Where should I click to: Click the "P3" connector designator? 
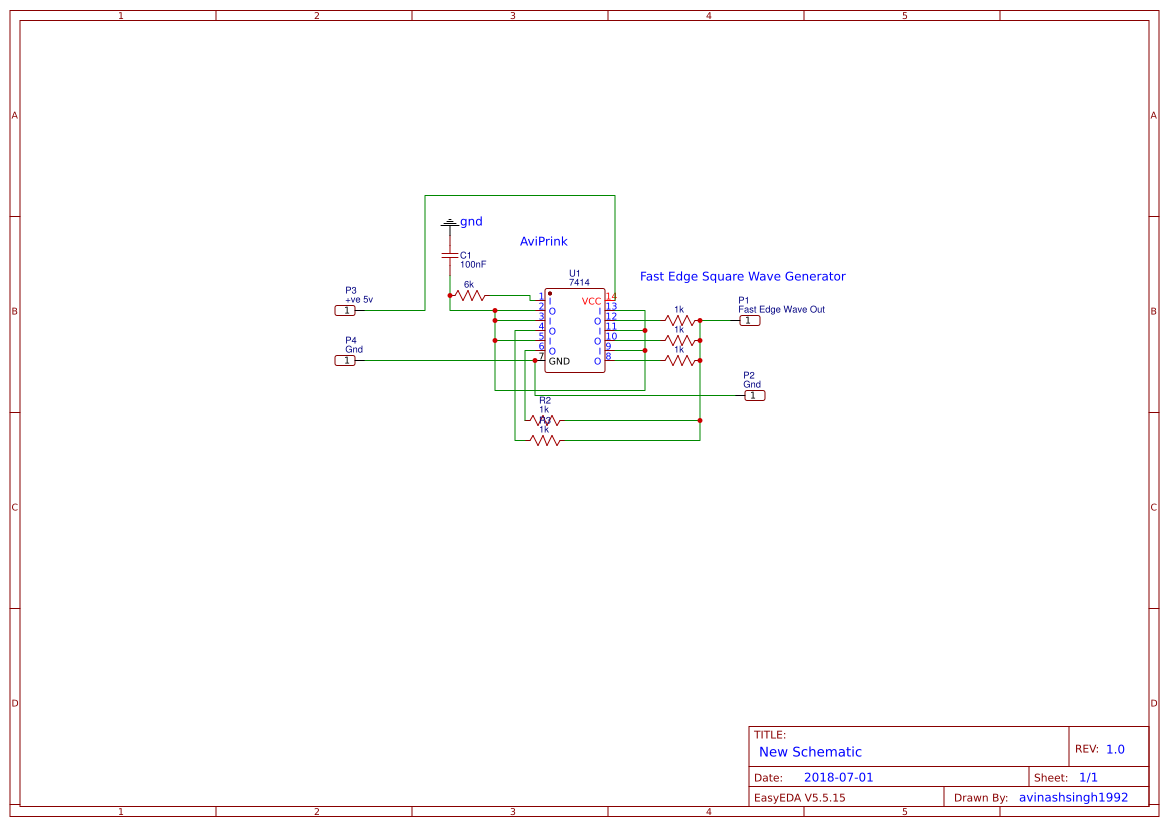click(x=351, y=291)
